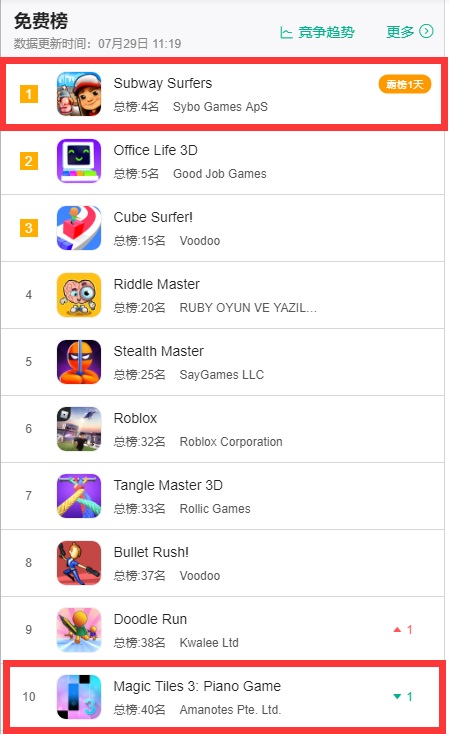Select the rank 3 yellow badge
The image size is (449, 734).
tap(29, 228)
